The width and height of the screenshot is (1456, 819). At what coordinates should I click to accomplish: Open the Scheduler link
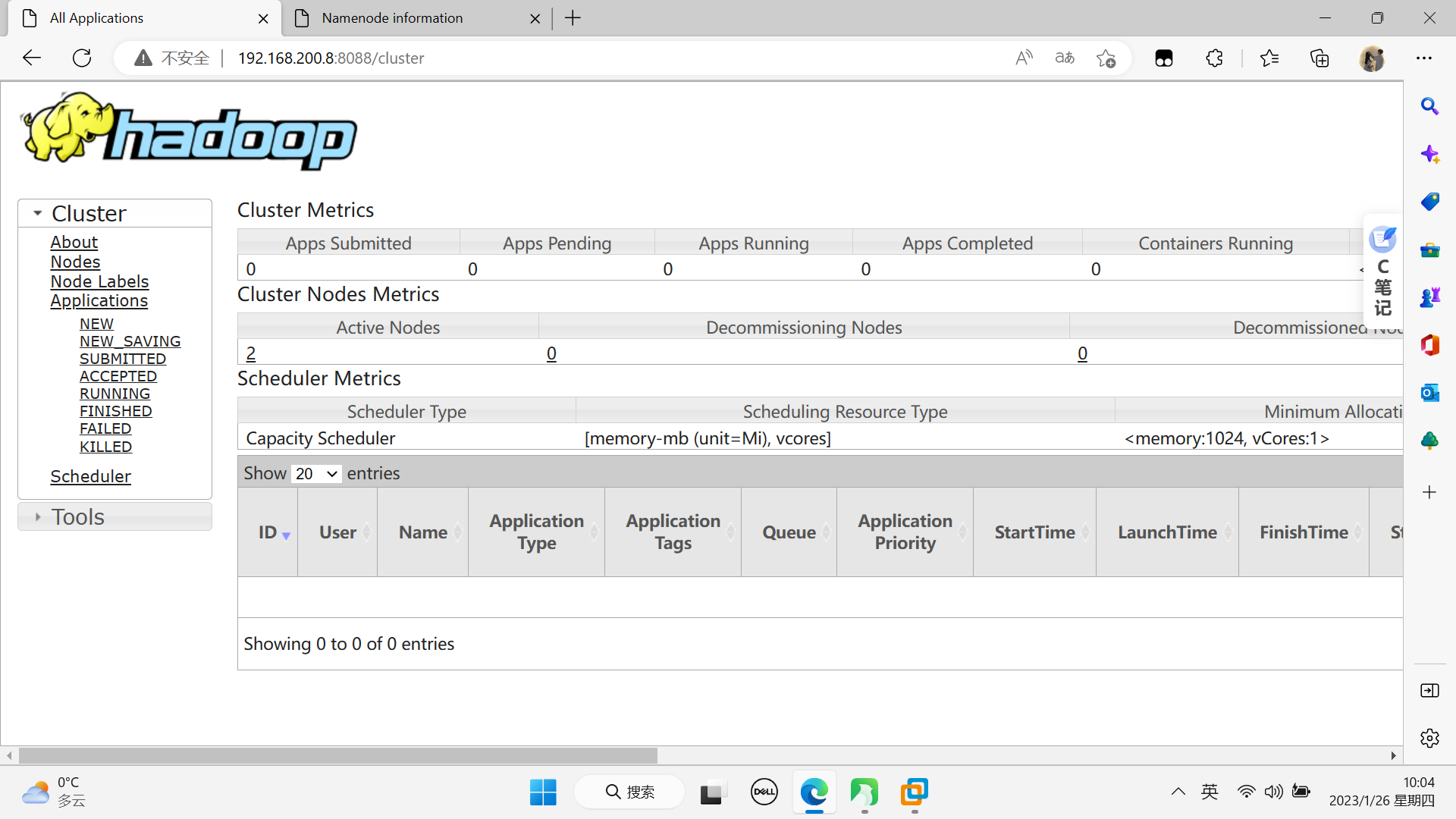pyautogui.click(x=90, y=476)
